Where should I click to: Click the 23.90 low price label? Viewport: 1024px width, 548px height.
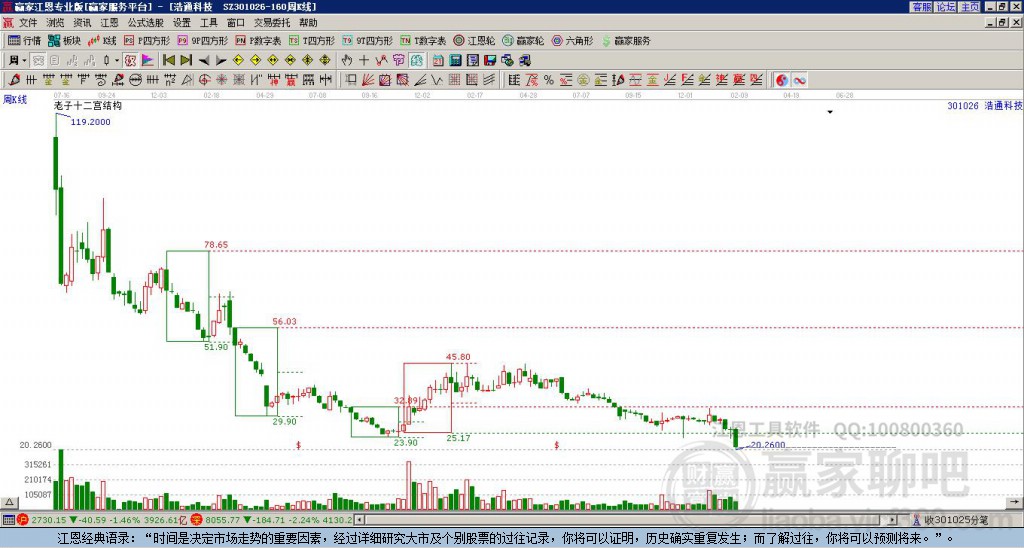click(x=406, y=442)
